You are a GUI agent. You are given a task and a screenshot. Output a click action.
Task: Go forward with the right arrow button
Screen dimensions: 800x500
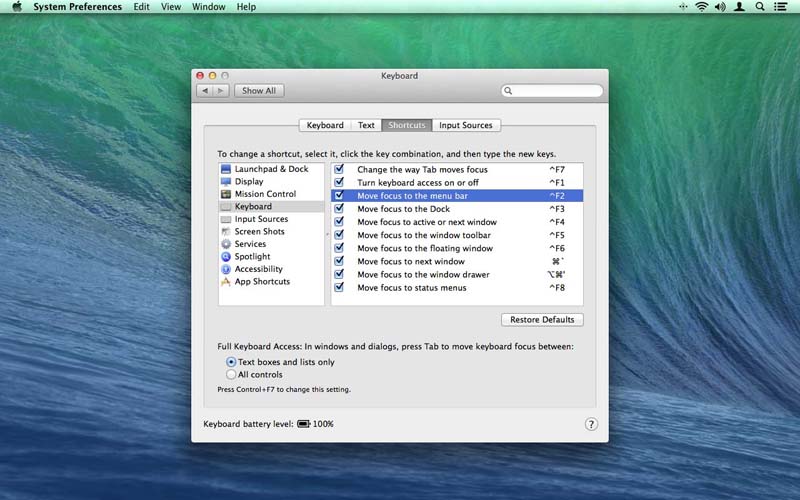pos(220,90)
